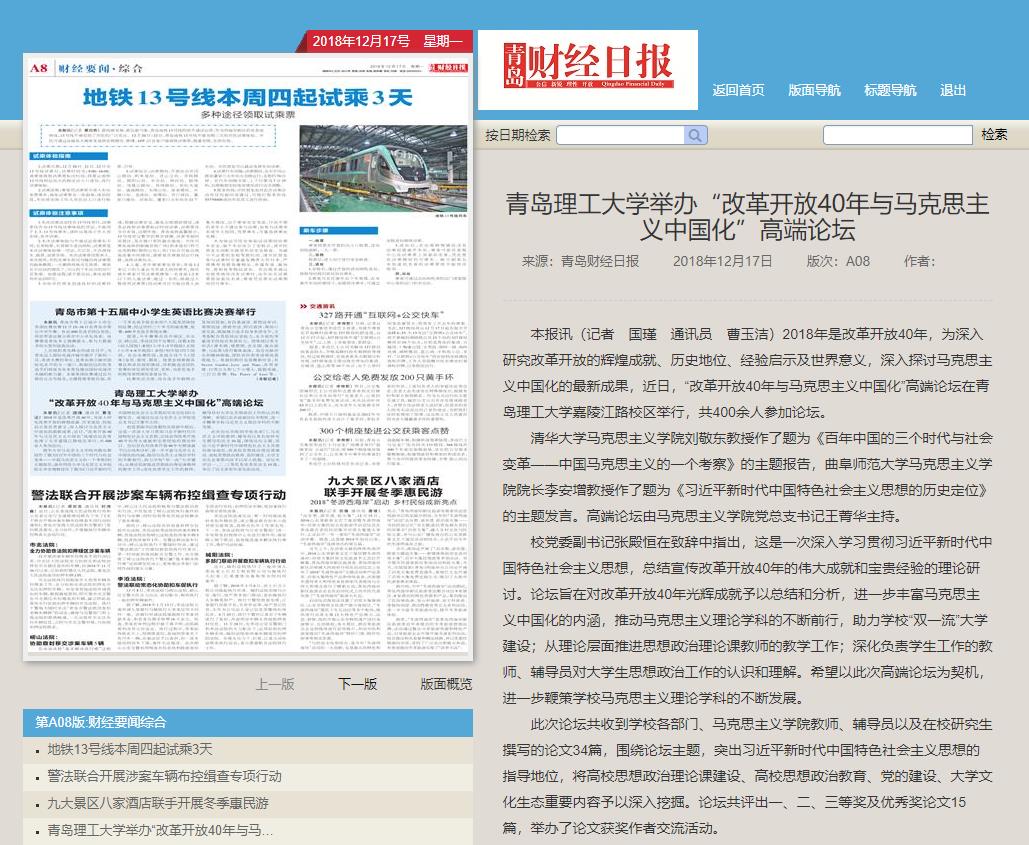Go to next page 下一版
The image size is (1029, 845).
(x=358, y=684)
